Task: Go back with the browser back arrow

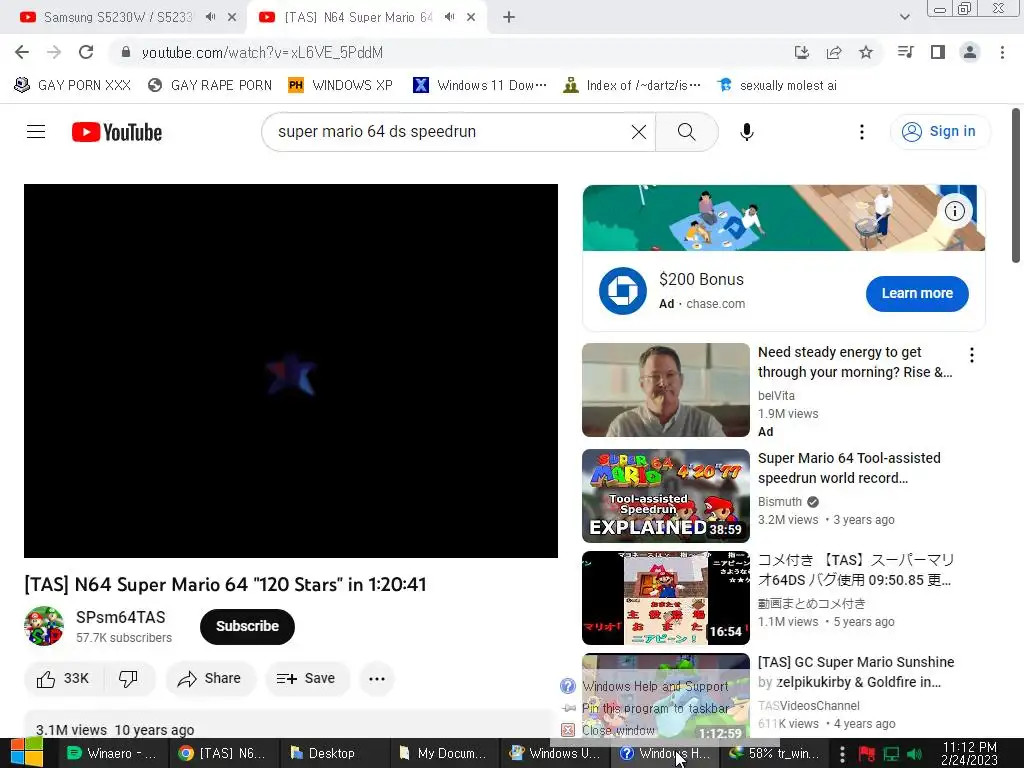Action: click(22, 52)
